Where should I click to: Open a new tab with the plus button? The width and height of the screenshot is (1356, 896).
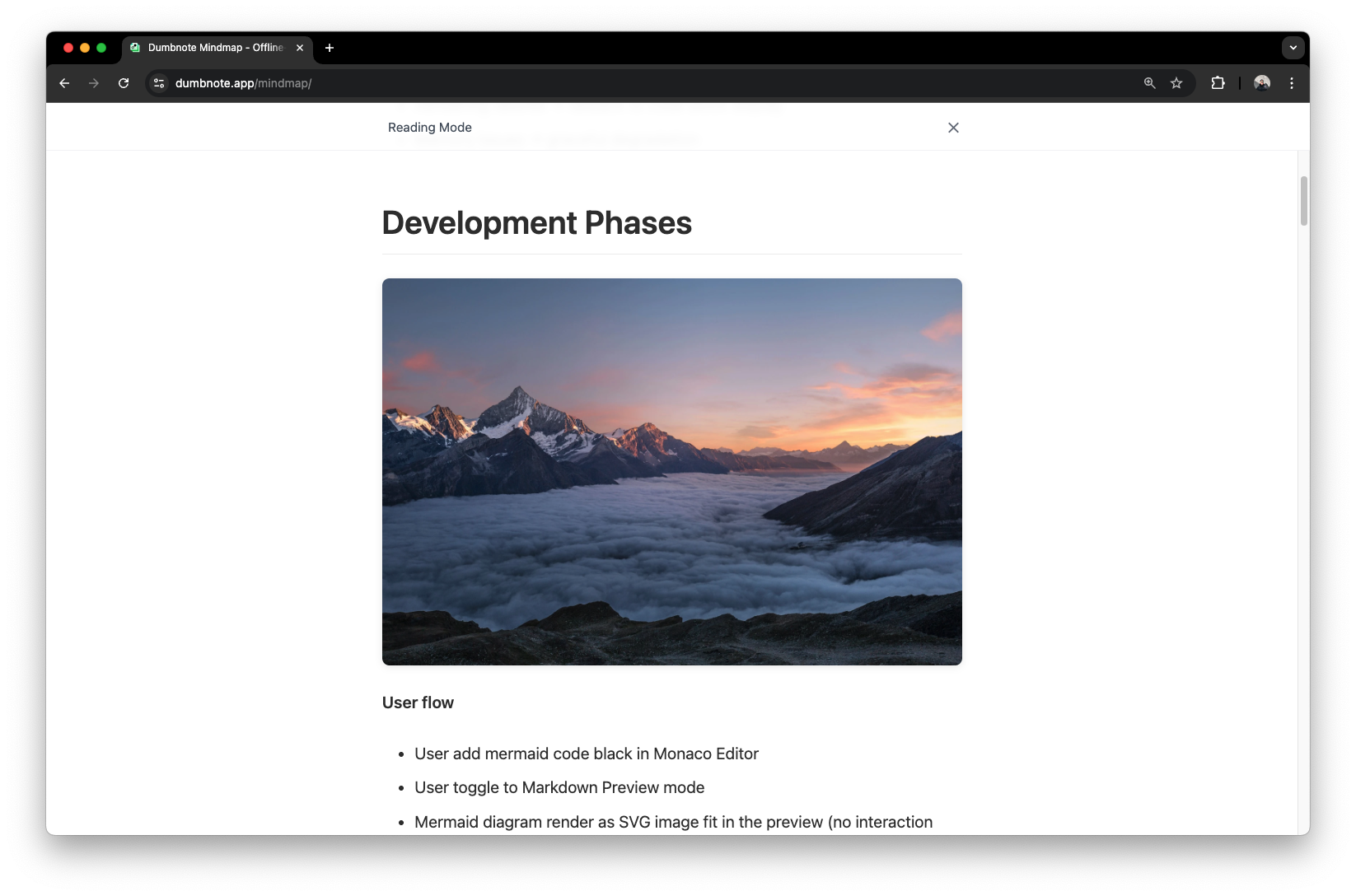coord(330,48)
